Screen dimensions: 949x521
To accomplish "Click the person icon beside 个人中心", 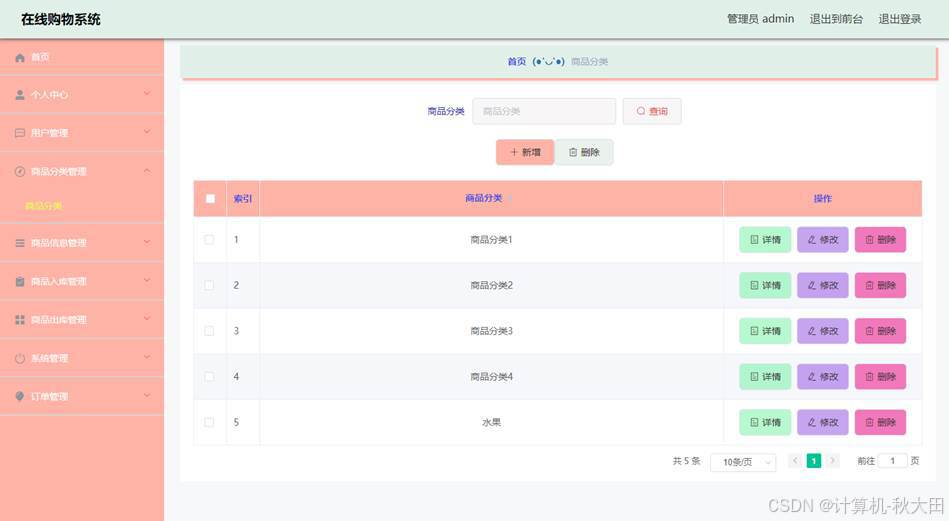I will 20,95.
